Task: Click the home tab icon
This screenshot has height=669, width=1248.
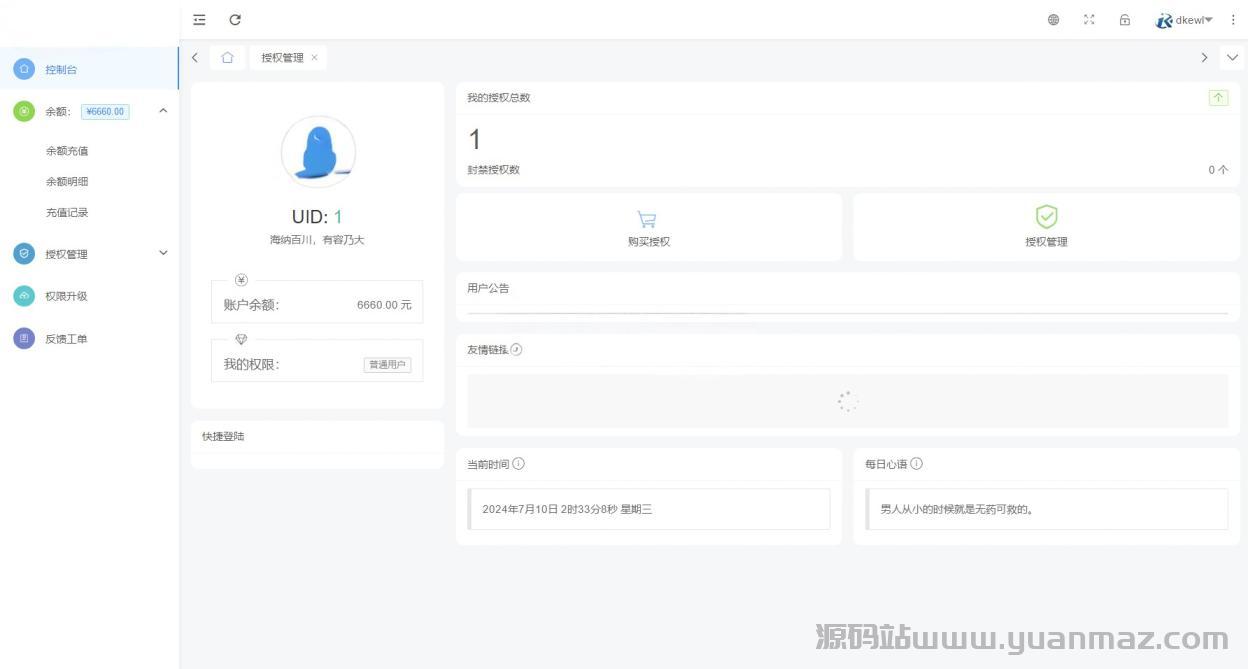Action: pyautogui.click(x=228, y=58)
